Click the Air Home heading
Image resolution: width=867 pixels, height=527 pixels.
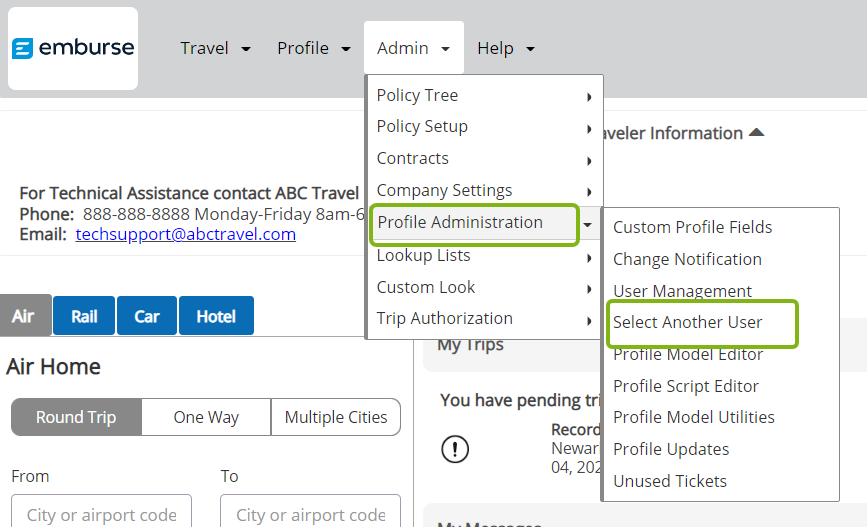click(x=54, y=366)
